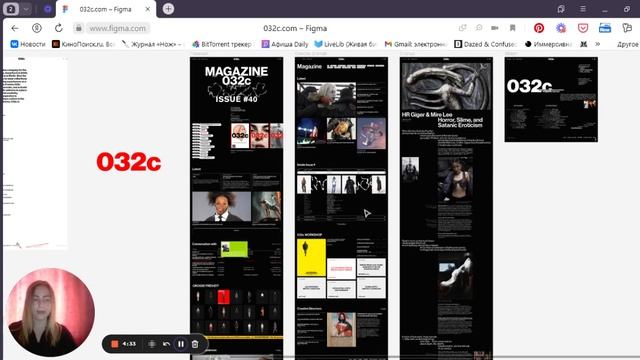
Task: Select the red 032c logo on canvas
Action: pyautogui.click(x=129, y=162)
